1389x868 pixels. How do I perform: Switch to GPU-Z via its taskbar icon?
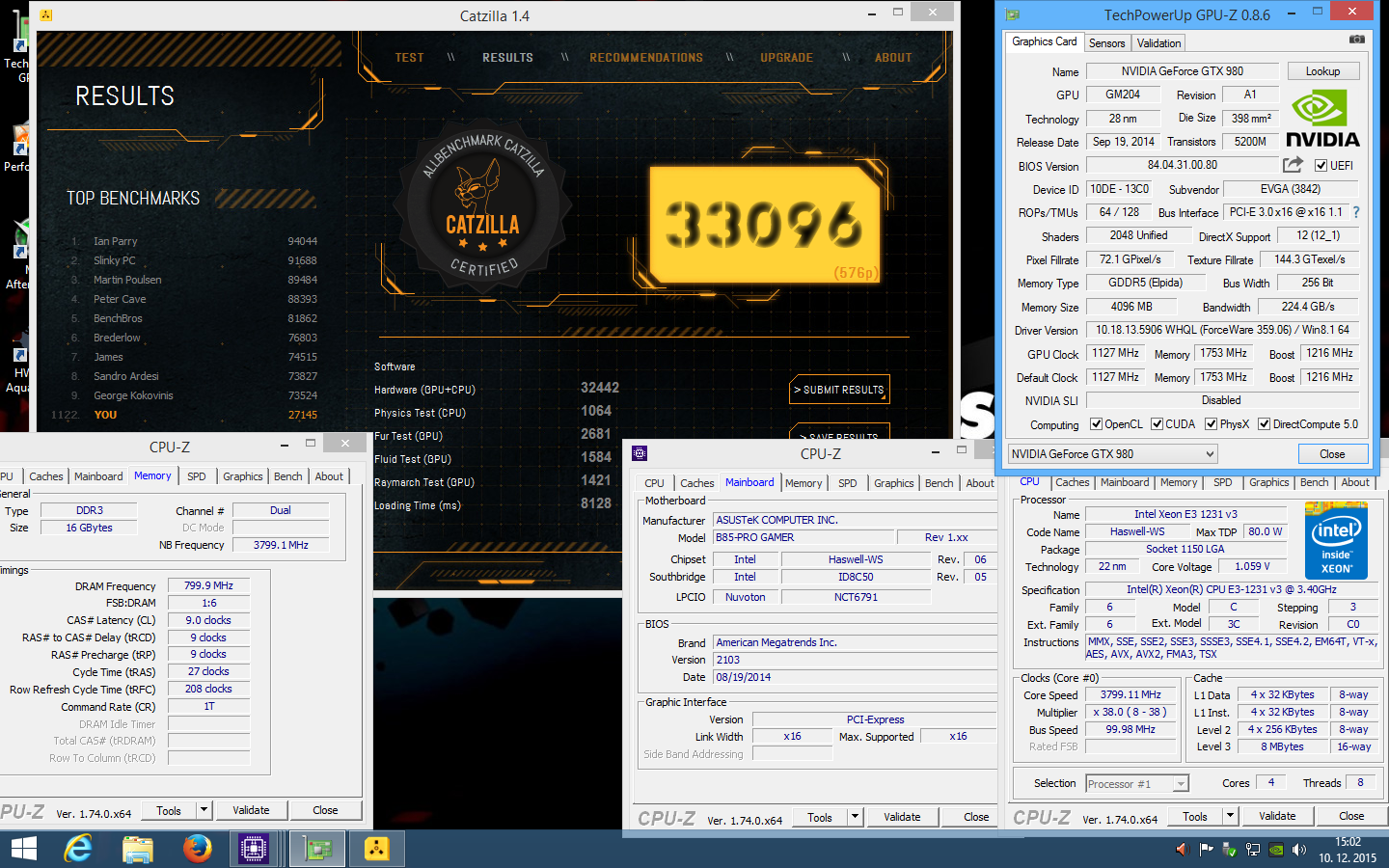(x=317, y=849)
